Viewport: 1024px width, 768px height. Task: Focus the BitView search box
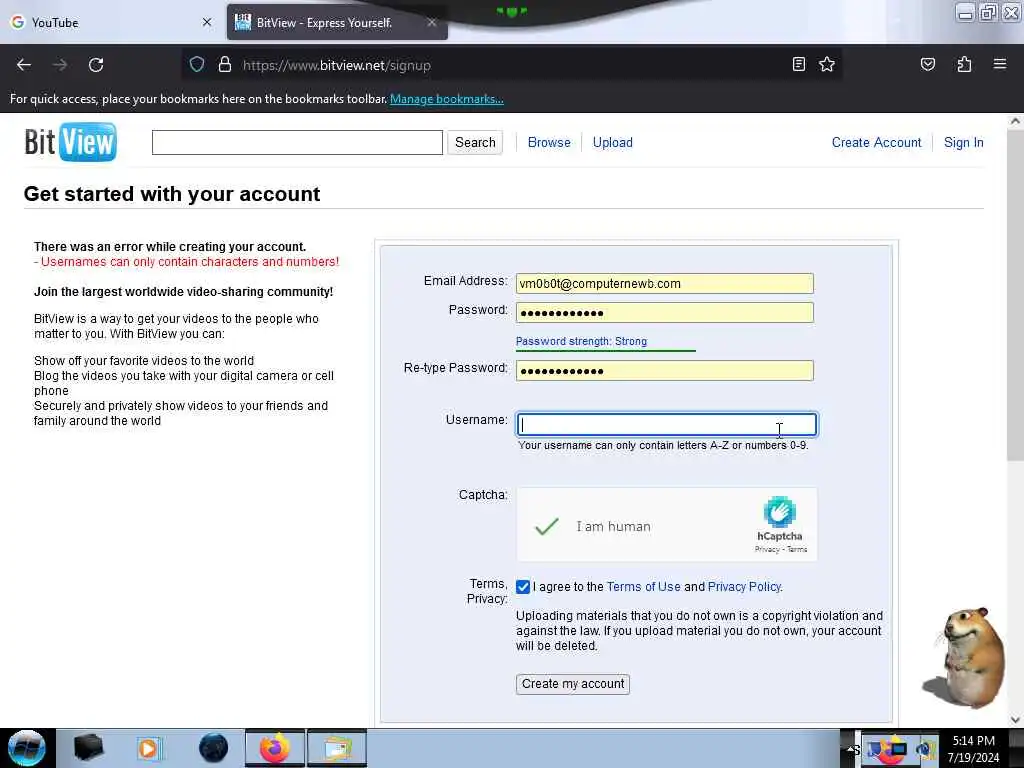pyautogui.click(x=297, y=142)
